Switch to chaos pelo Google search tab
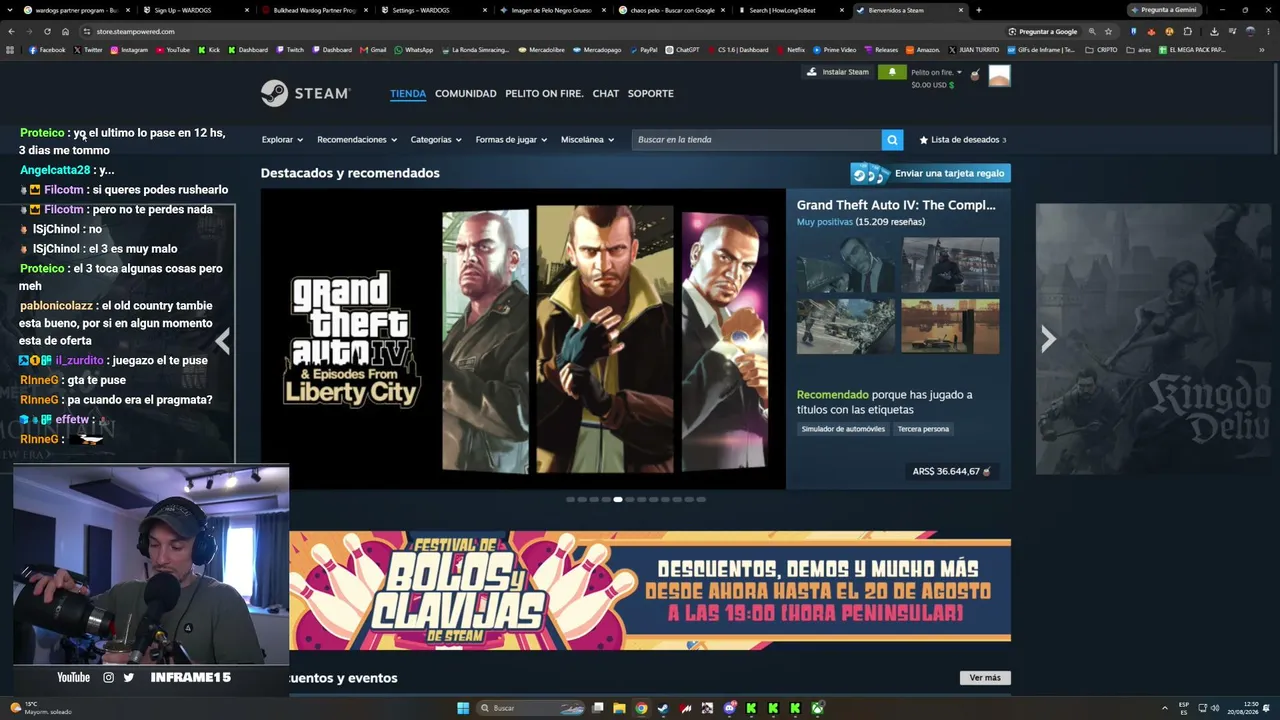The width and height of the screenshot is (1280, 720). click(x=670, y=10)
